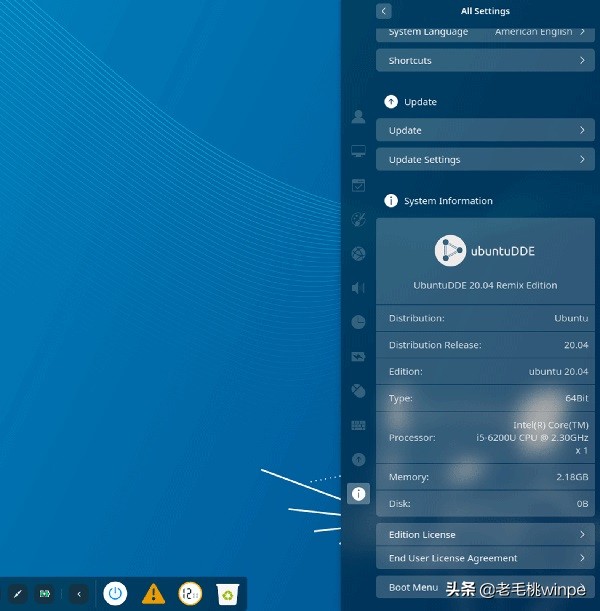Click the 'Type:' 64Bit row
The width and height of the screenshot is (600, 611).
tap(485, 398)
